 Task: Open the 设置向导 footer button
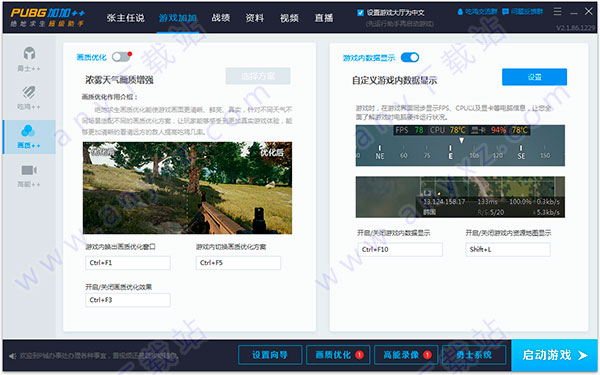(x=270, y=355)
